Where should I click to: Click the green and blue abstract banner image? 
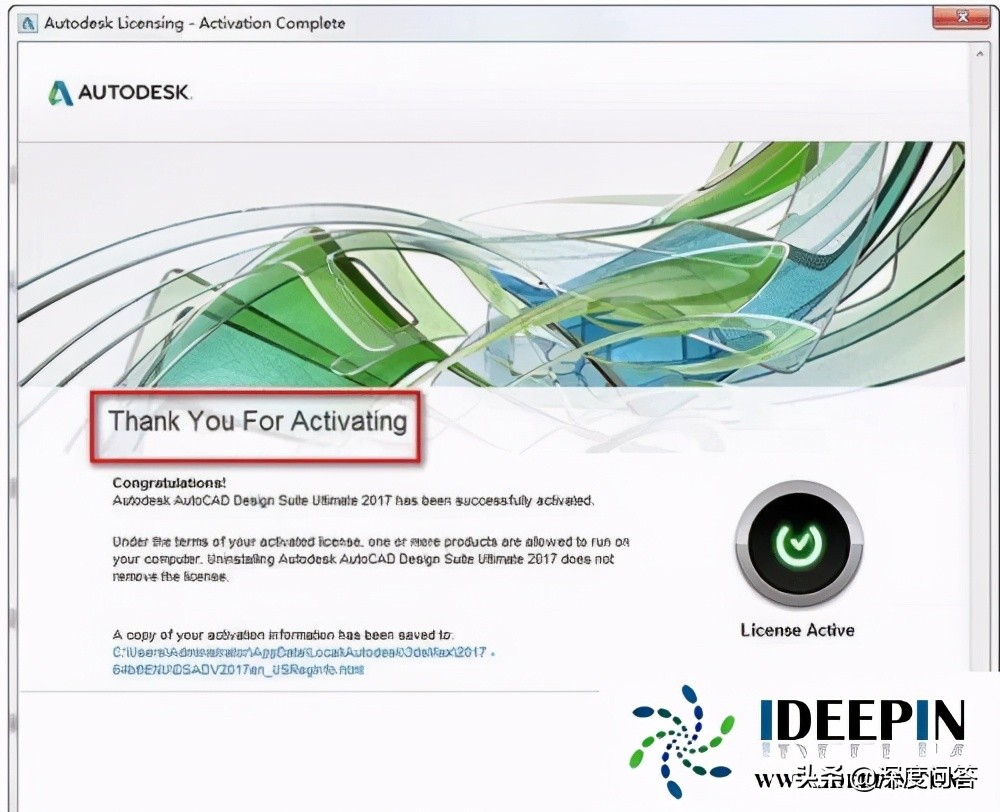(x=491, y=264)
